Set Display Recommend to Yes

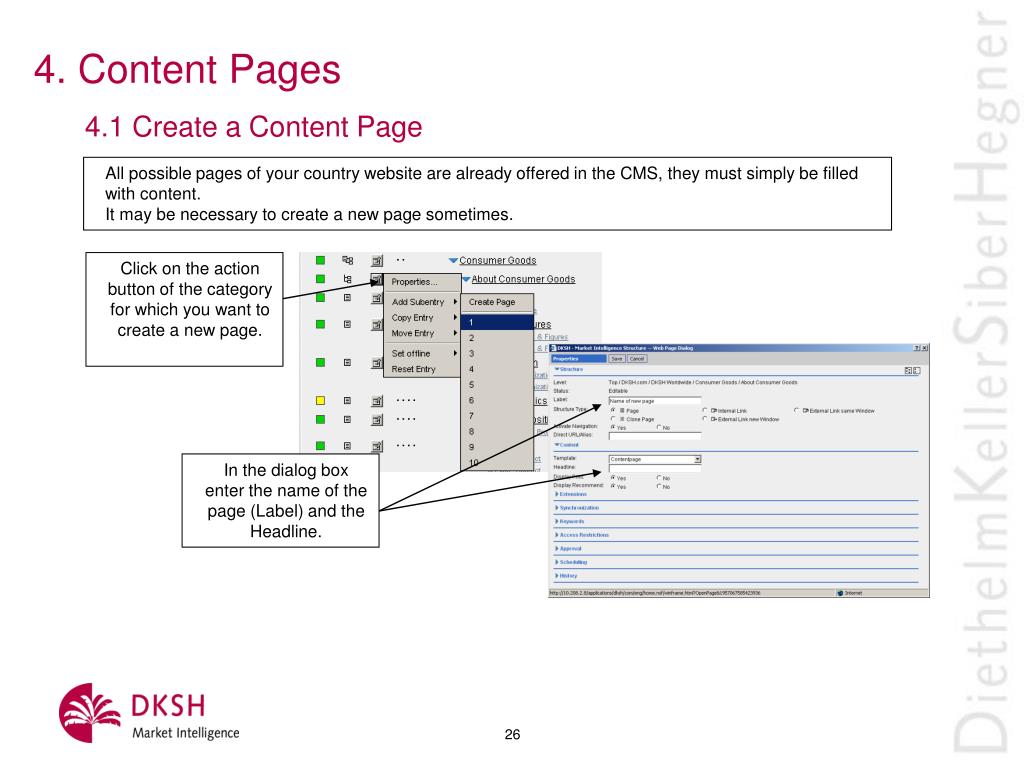pos(613,486)
